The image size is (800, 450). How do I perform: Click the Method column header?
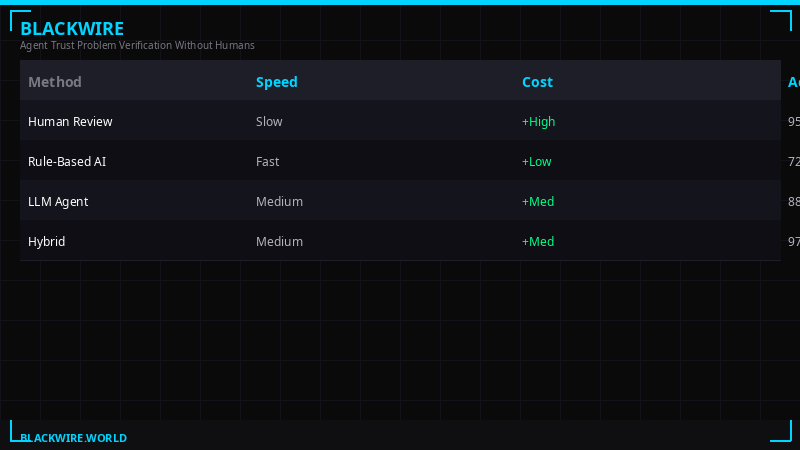click(55, 82)
